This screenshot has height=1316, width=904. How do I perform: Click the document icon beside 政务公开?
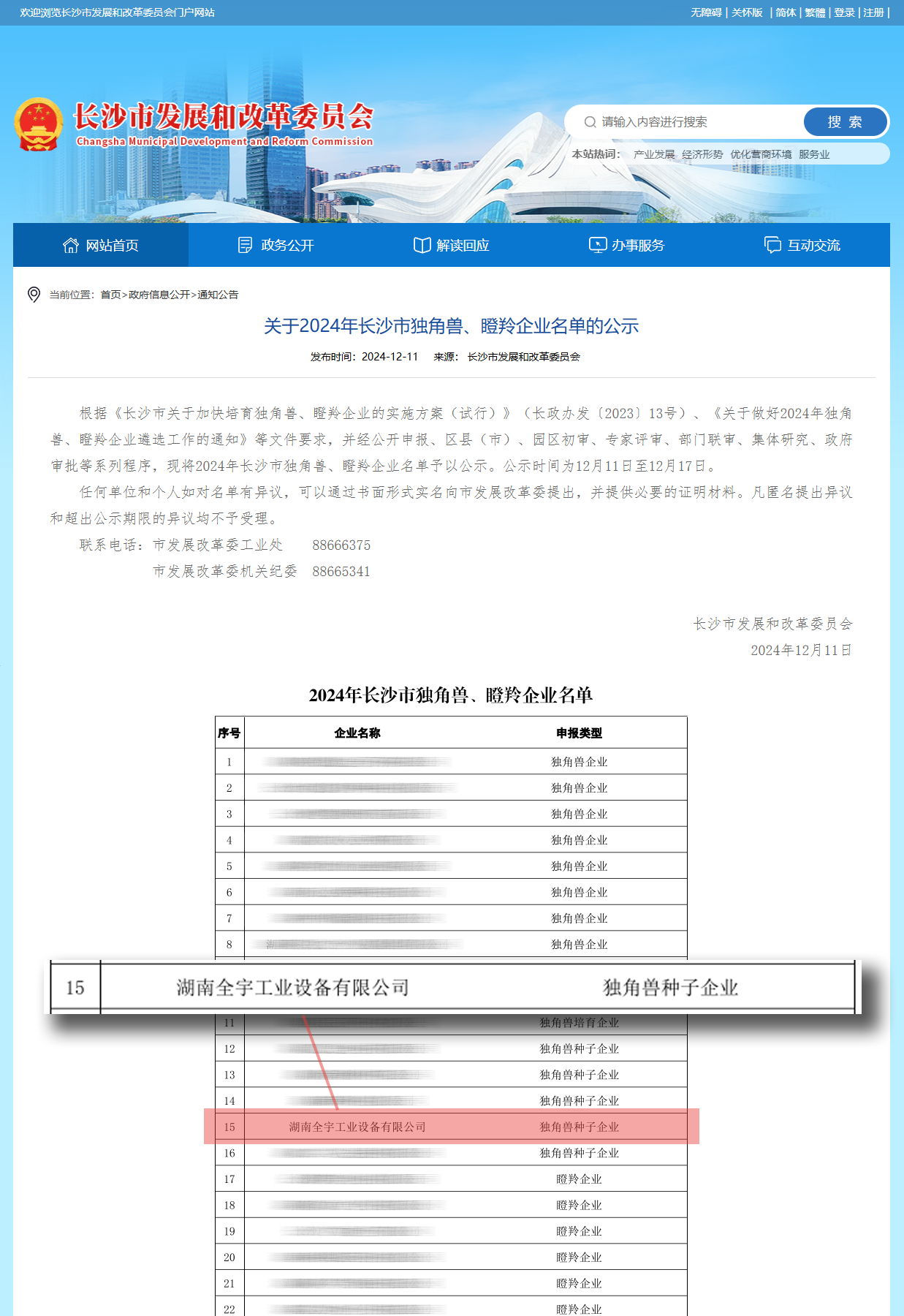coord(246,246)
